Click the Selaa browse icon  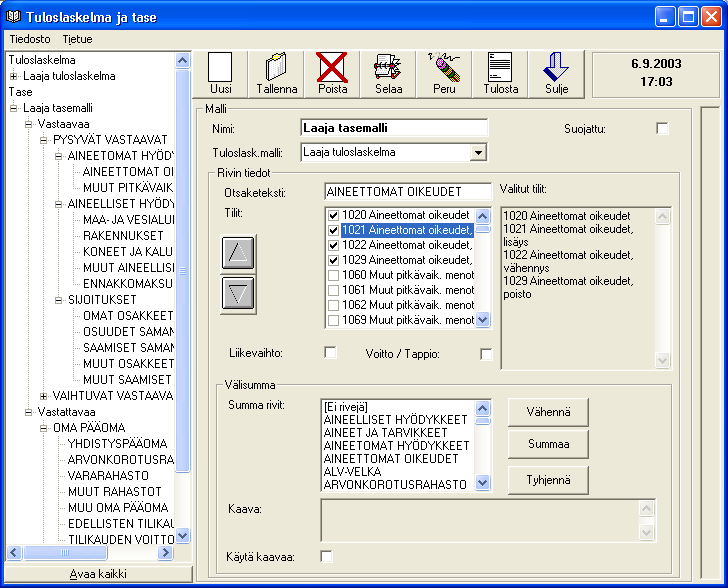388,67
